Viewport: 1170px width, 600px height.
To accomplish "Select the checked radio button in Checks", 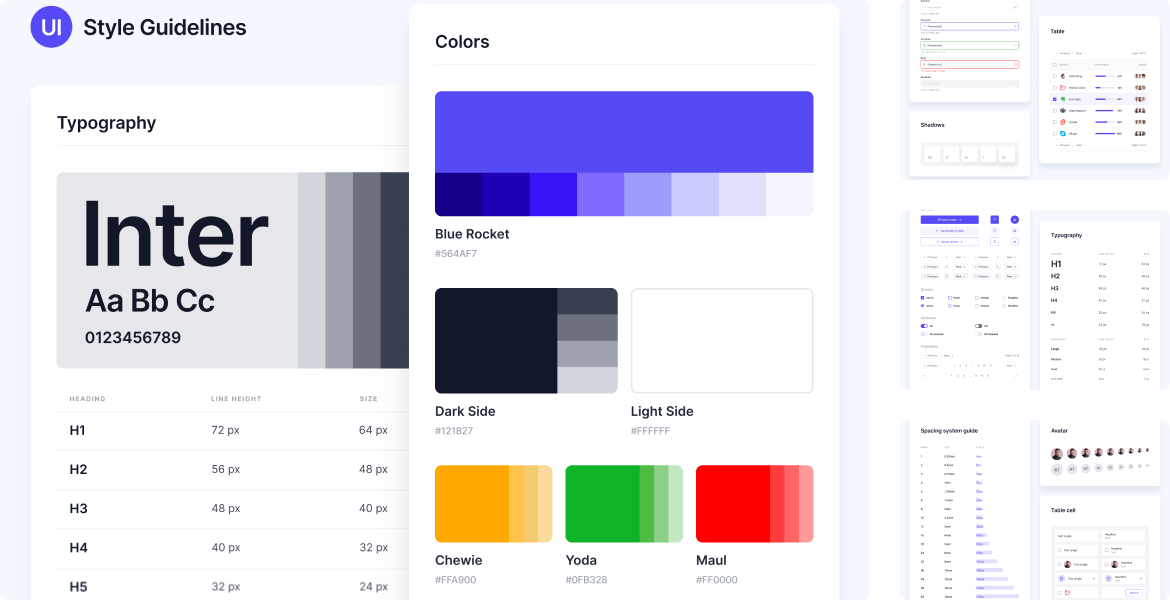I will click(x=923, y=305).
